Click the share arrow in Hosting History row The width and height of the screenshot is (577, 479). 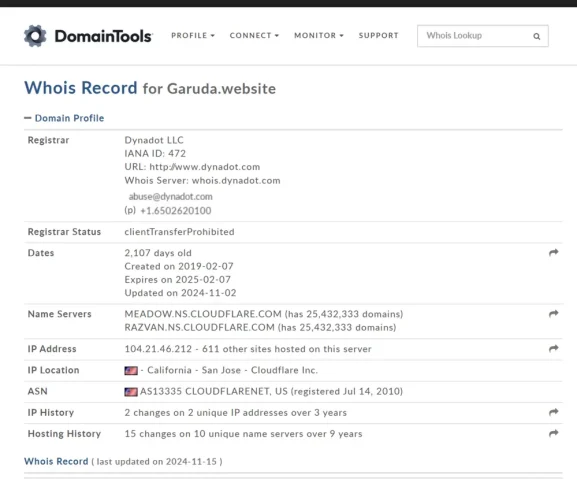click(553, 433)
